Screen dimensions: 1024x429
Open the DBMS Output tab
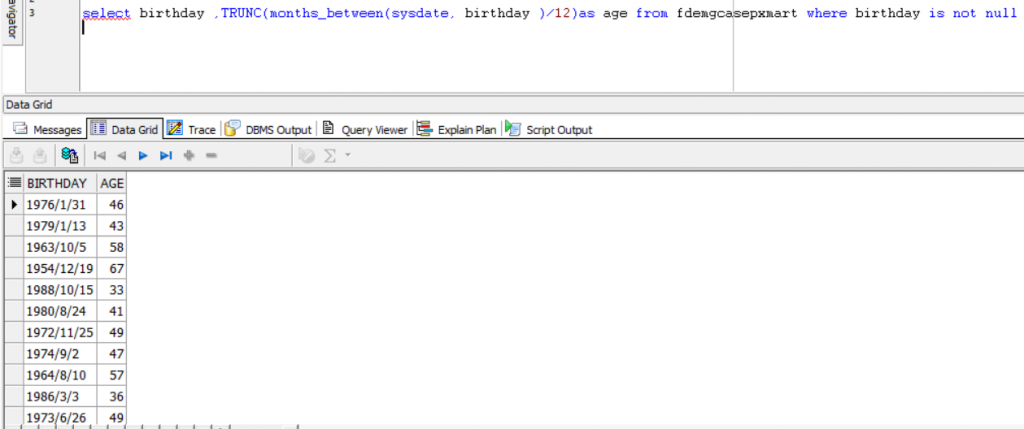(268, 129)
